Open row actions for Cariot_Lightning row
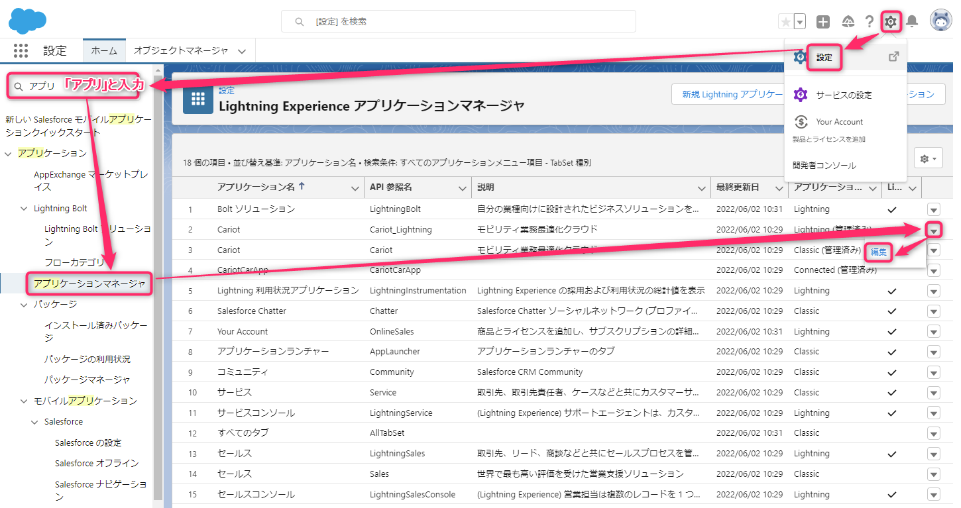 point(933,230)
